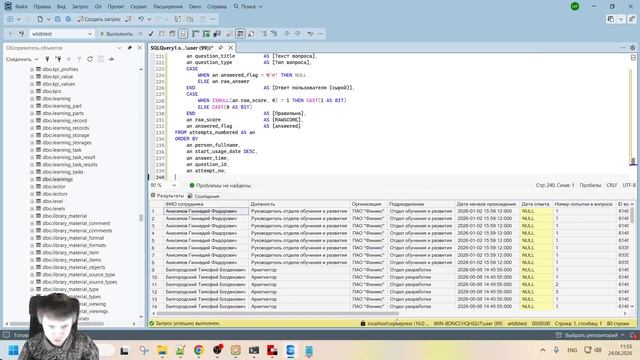640x360 pixels.
Task: Click Object Explorer disconnect icon
Action: pos(58,59)
